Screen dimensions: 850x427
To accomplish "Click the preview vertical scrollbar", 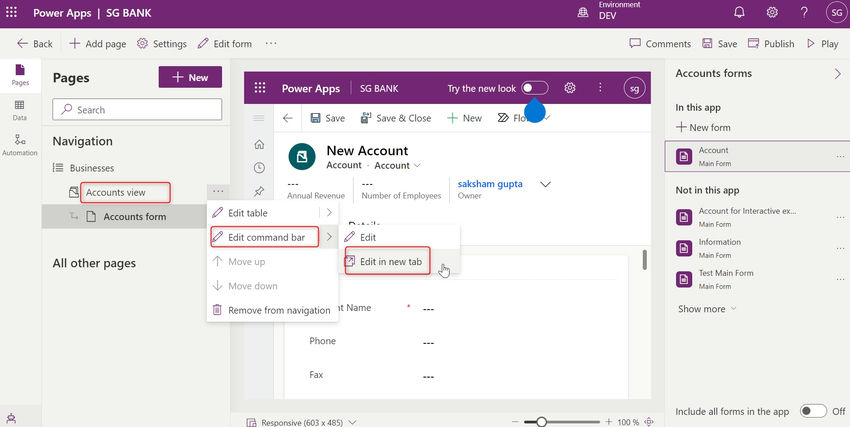I will point(645,260).
